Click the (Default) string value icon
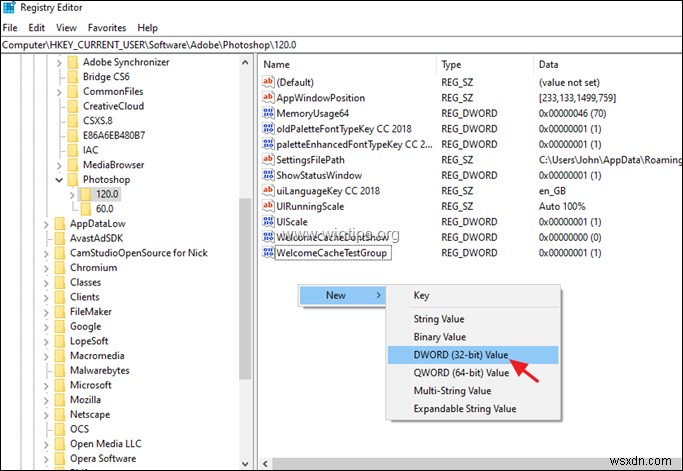 [x=268, y=81]
